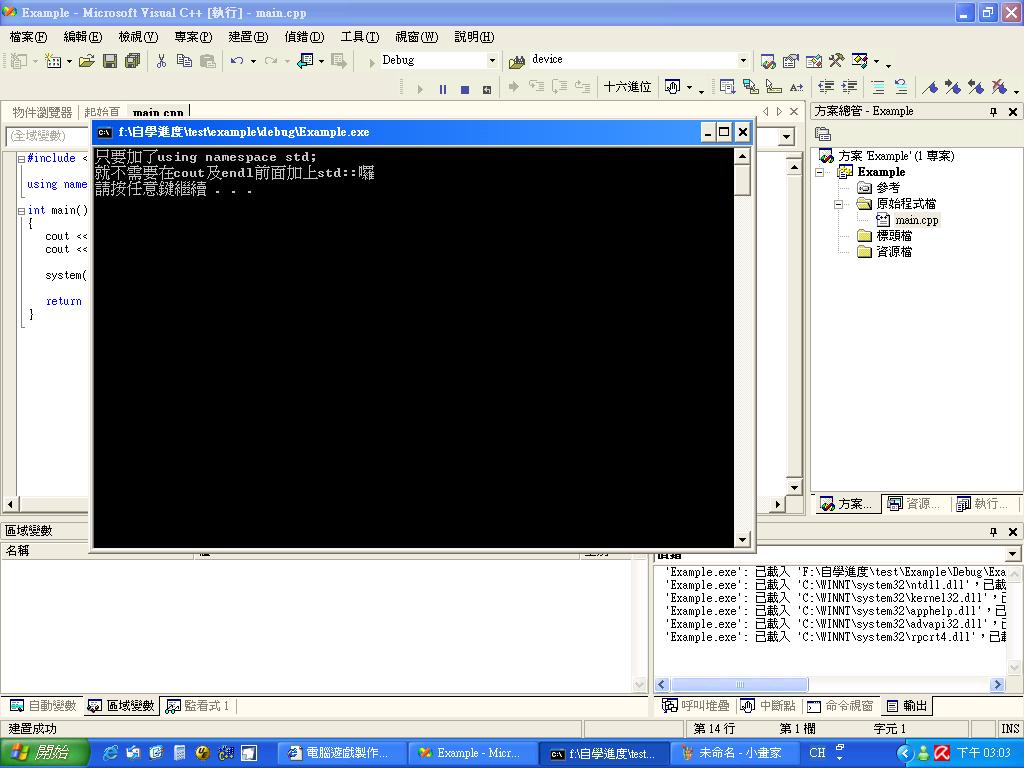Toggle bookmark with the blue flag icon

pos(930,86)
